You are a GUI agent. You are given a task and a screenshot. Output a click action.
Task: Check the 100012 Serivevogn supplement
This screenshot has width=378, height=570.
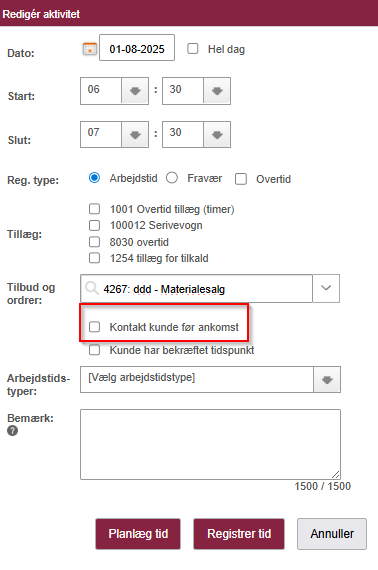pyautogui.click(x=94, y=225)
